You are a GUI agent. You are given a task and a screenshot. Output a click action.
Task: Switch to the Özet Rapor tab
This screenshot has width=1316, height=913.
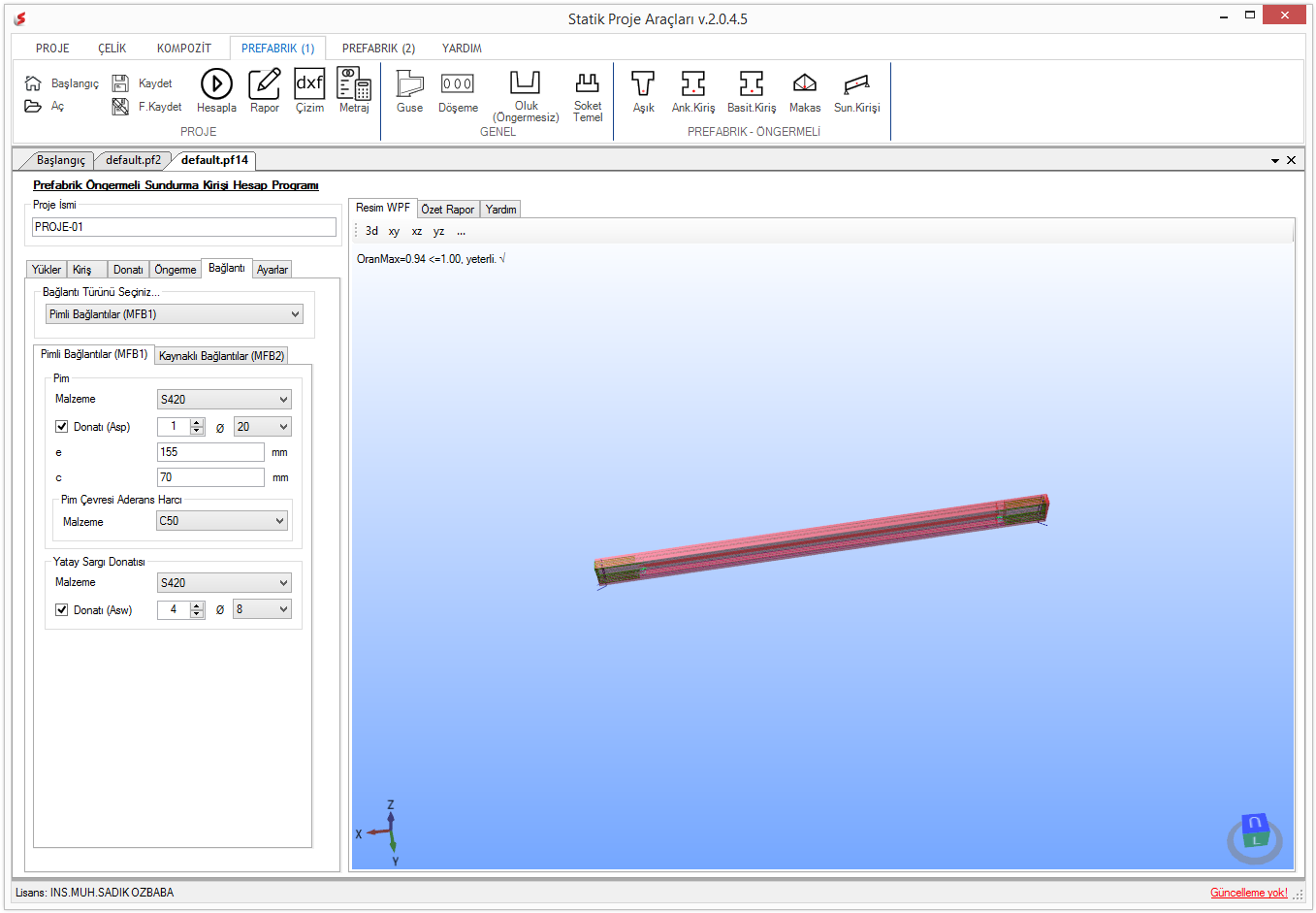pos(448,210)
